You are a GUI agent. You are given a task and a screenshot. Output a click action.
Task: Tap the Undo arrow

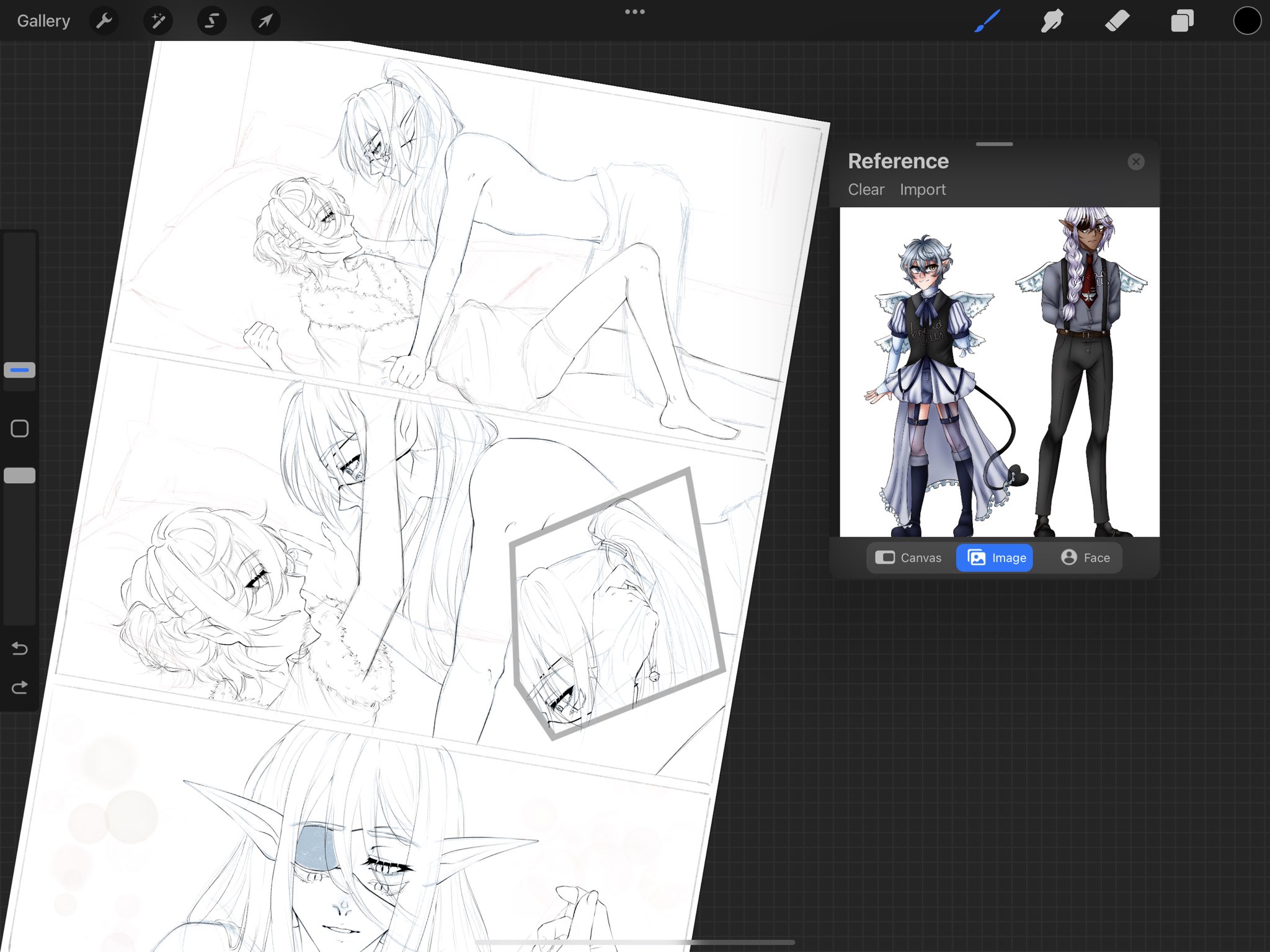pyautogui.click(x=20, y=649)
